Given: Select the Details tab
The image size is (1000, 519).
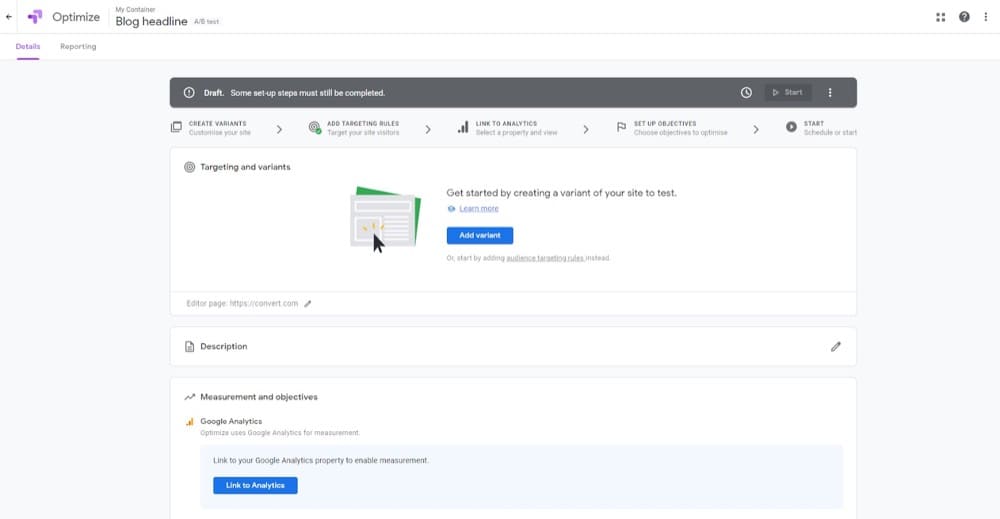Looking at the screenshot, I should coord(28,47).
